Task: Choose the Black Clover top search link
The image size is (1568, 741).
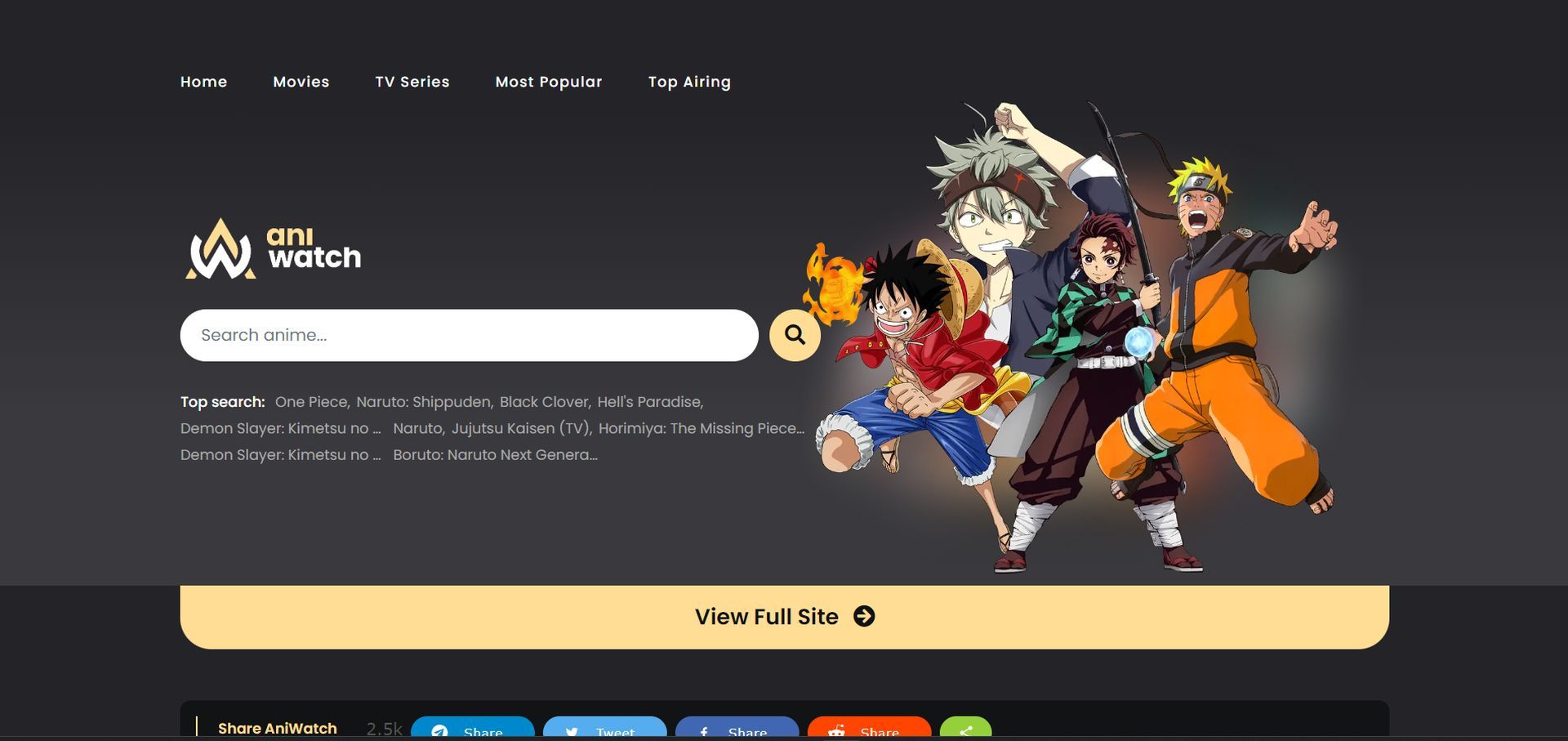Action: [x=544, y=402]
